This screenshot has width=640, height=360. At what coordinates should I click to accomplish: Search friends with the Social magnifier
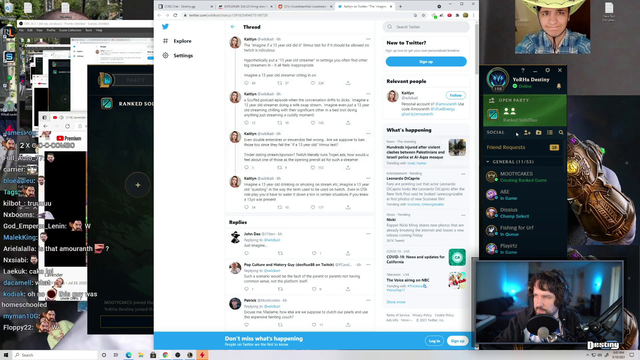click(x=561, y=133)
